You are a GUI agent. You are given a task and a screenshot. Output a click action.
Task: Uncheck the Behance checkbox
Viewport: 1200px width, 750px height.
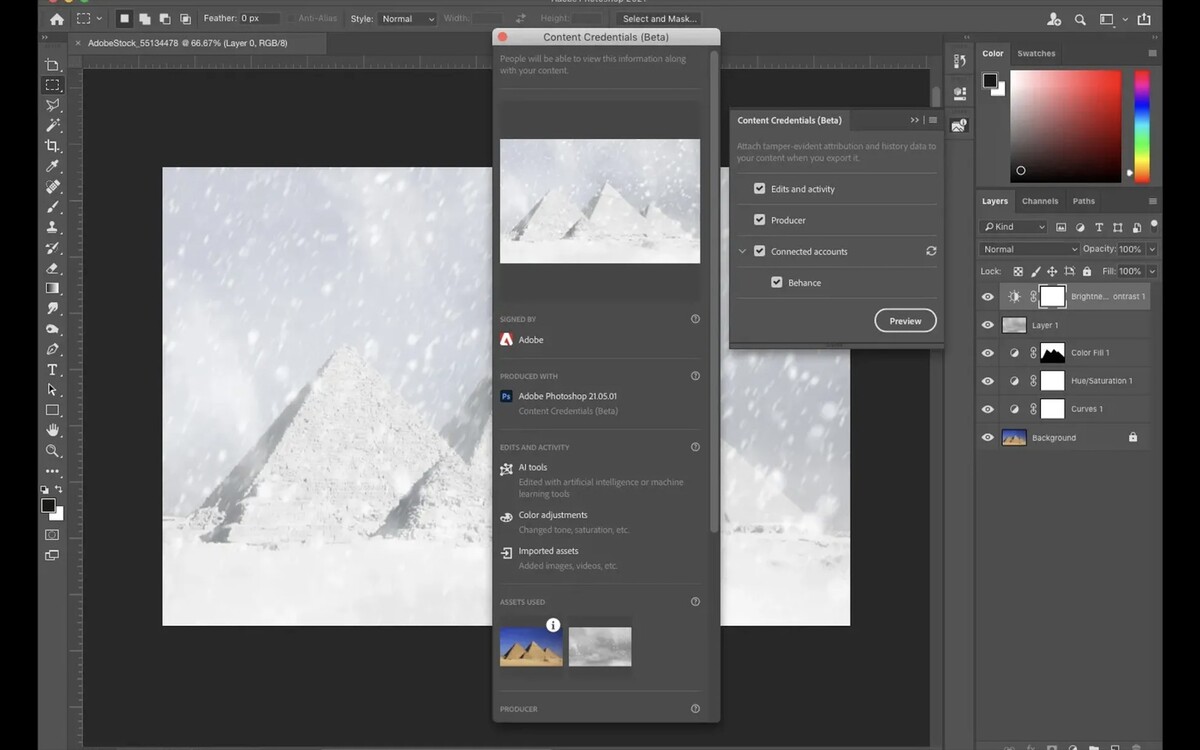(x=777, y=282)
